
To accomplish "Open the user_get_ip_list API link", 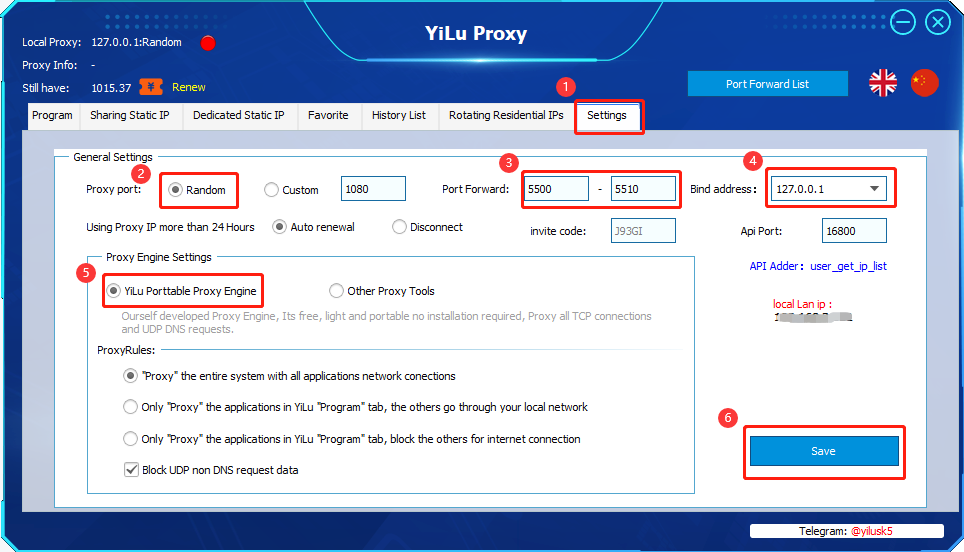I will click(848, 266).
